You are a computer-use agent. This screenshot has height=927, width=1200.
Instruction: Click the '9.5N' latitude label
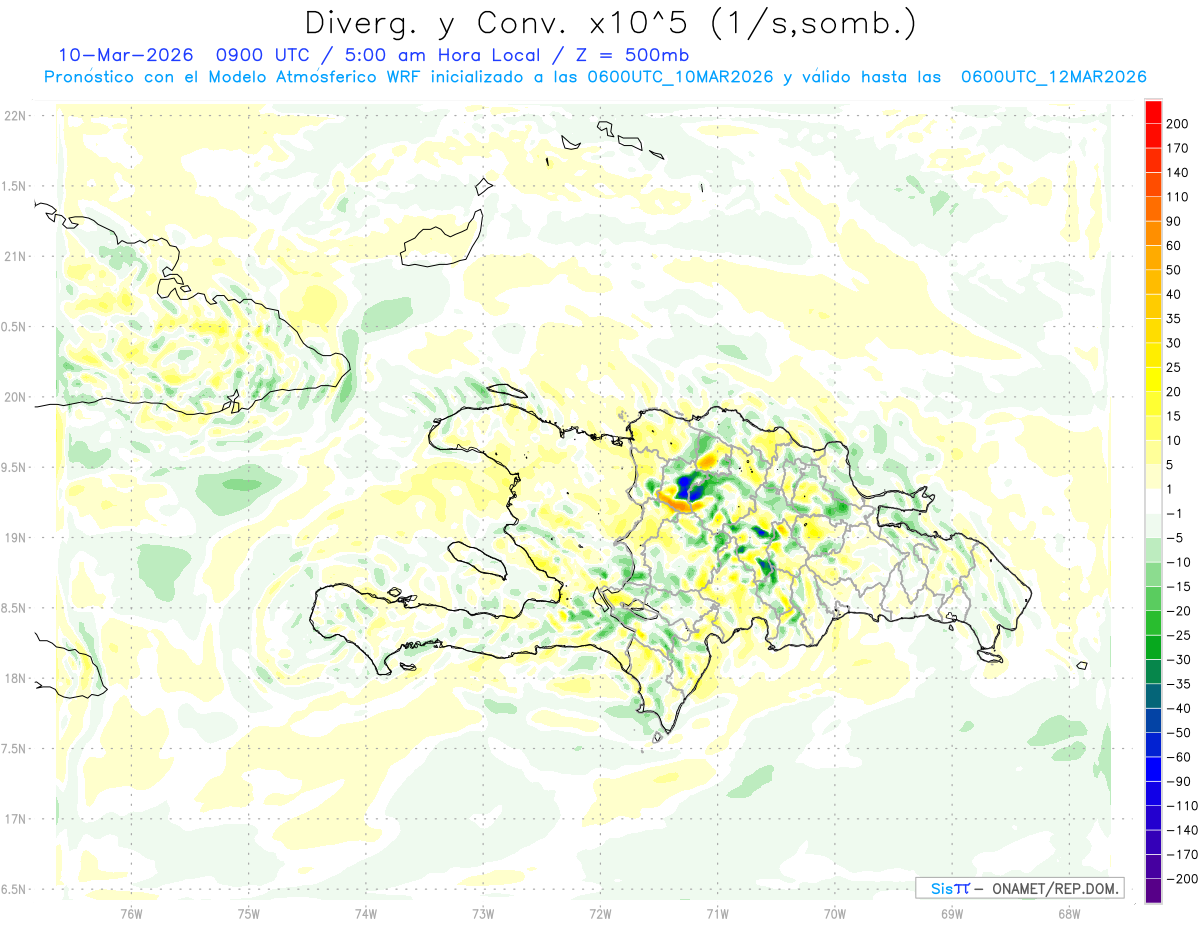point(15,467)
